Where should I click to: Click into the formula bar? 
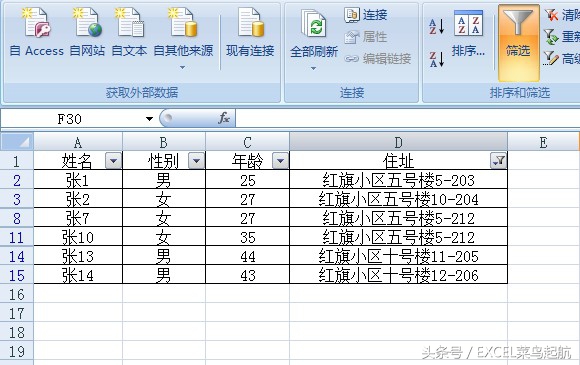[x=408, y=118]
